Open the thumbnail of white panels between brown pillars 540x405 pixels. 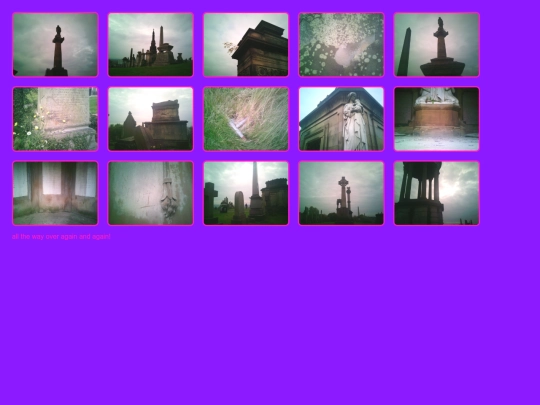pos(55,194)
